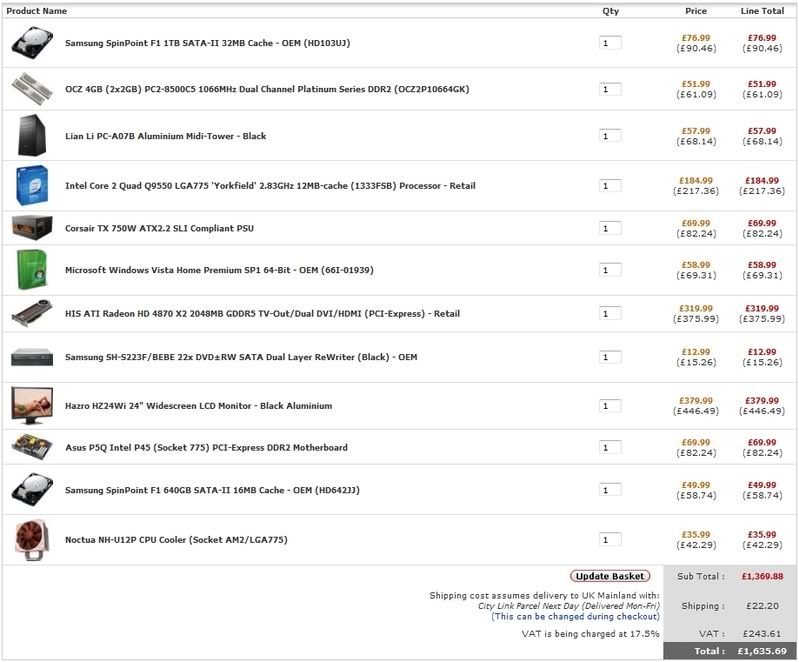The image size is (799, 662).
Task: Click the £12.99 price of Samsung DVD writer
Action: (x=696, y=352)
